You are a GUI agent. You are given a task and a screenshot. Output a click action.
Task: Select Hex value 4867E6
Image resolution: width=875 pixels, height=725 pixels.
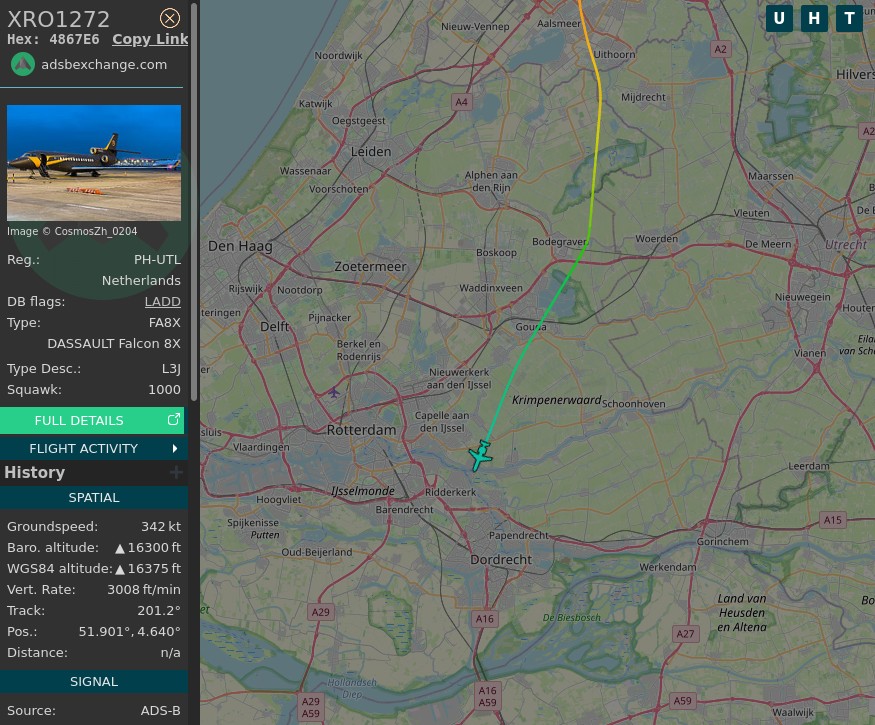pos(74,40)
